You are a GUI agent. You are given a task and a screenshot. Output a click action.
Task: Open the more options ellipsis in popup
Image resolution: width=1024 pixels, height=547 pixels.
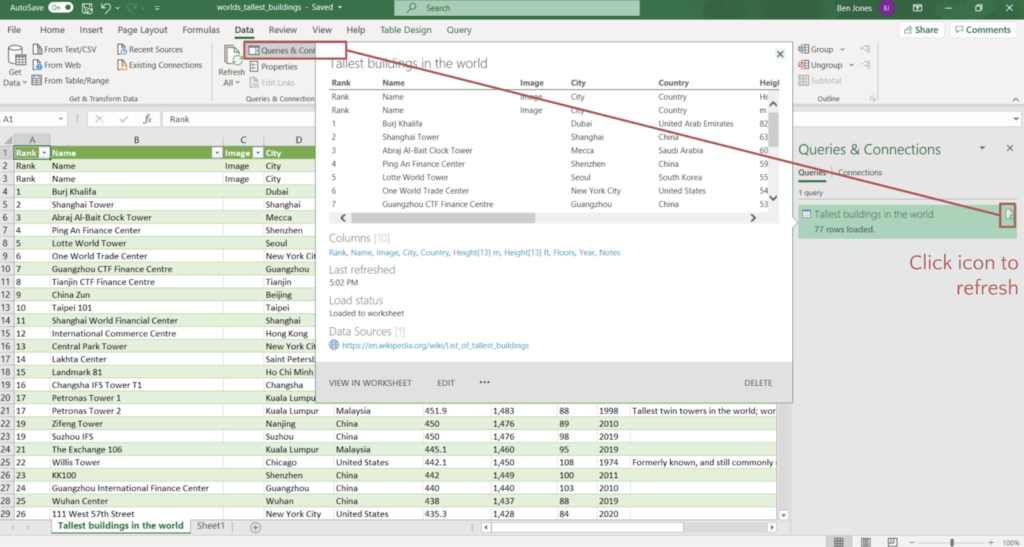point(484,383)
